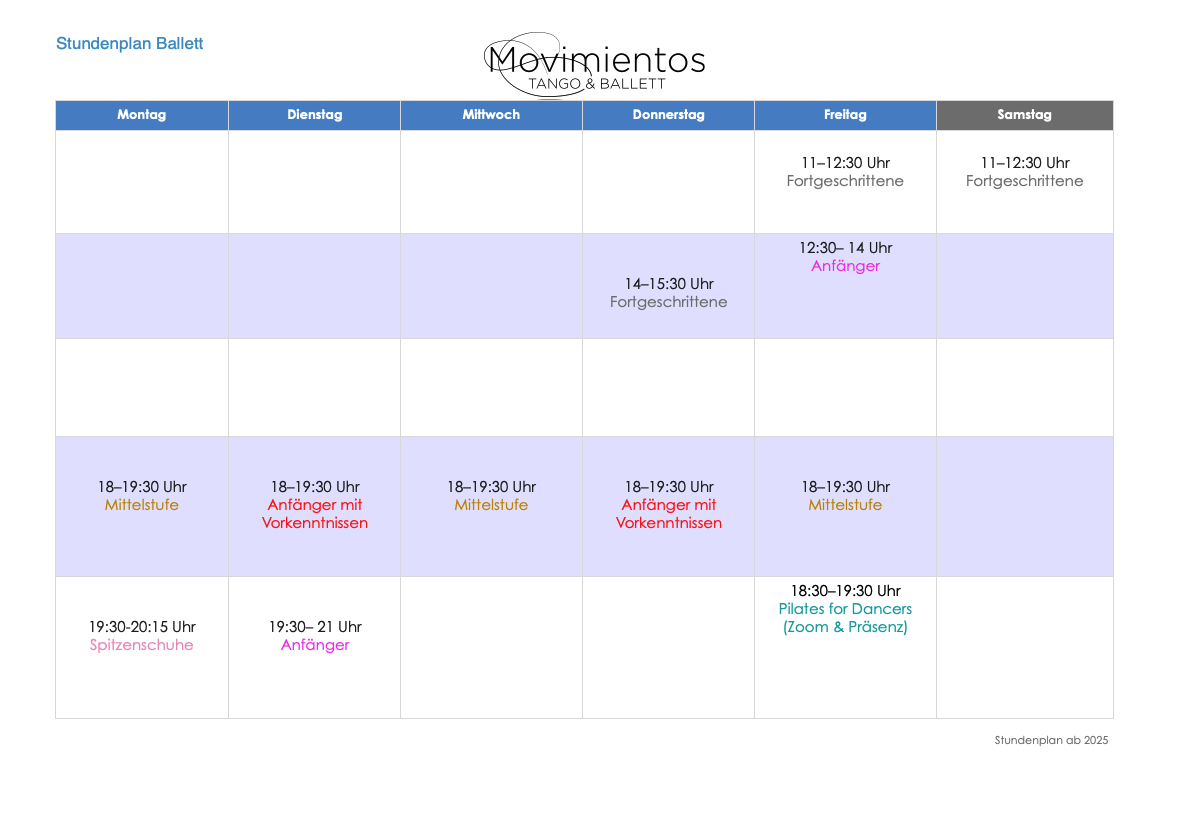Select the Mittwoch column header
The image size is (1189, 837).
tap(491, 115)
